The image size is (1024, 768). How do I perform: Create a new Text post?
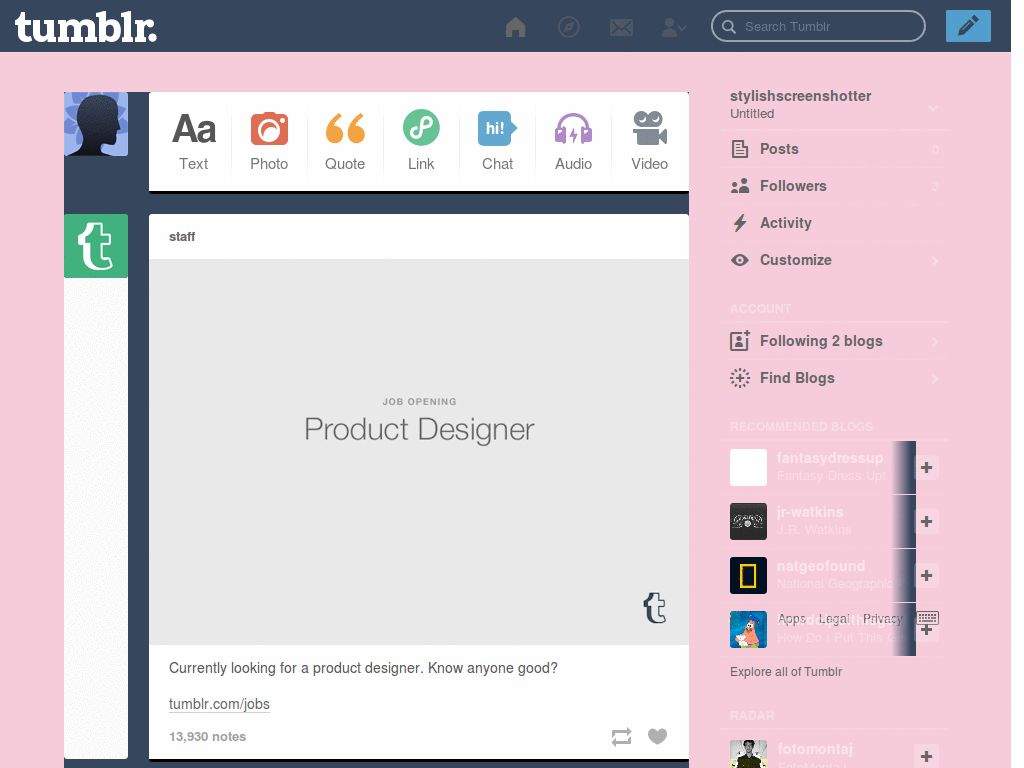point(194,142)
